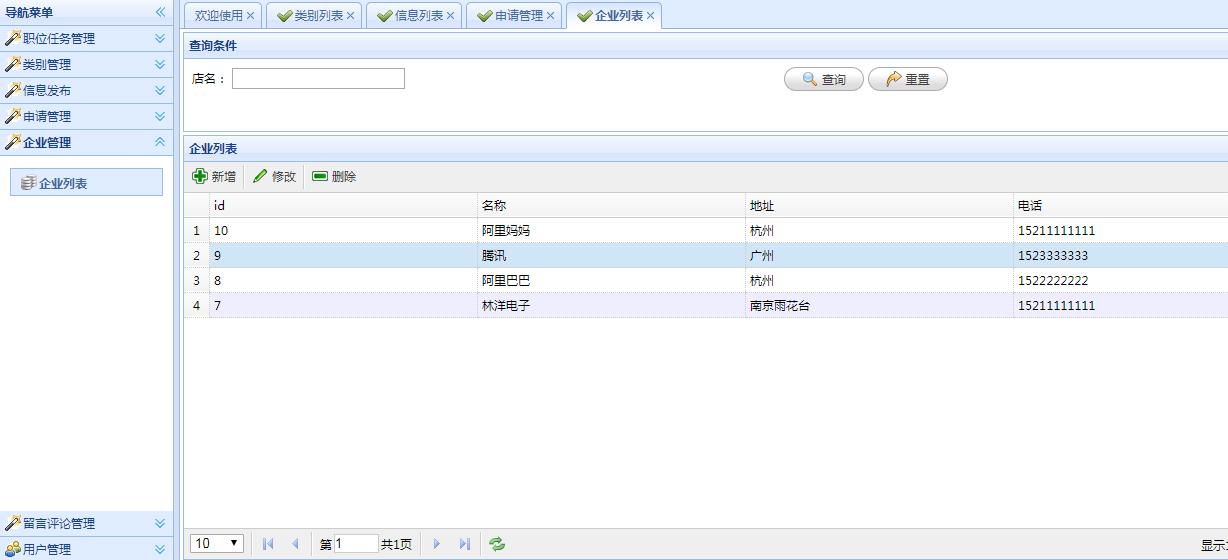This screenshot has height=560, width=1228.
Task: Close the 类别列表 tab
Action: point(351,16)
